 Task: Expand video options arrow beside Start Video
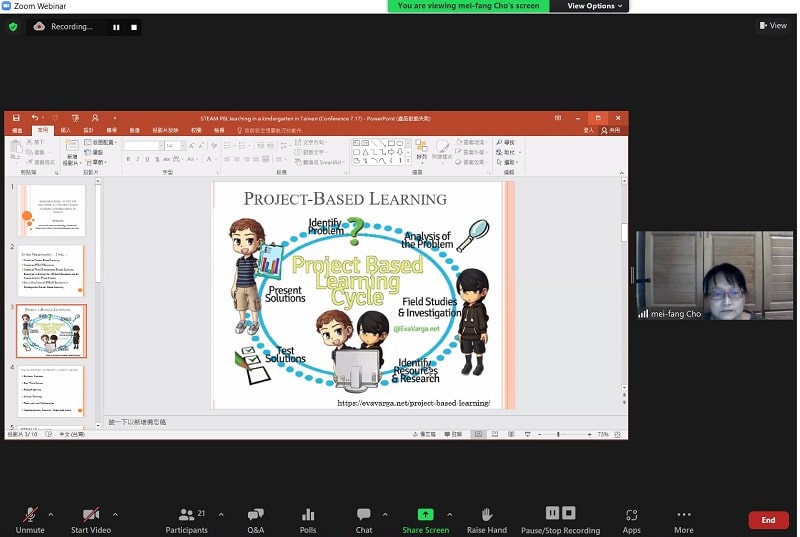(x=115, y=514)
